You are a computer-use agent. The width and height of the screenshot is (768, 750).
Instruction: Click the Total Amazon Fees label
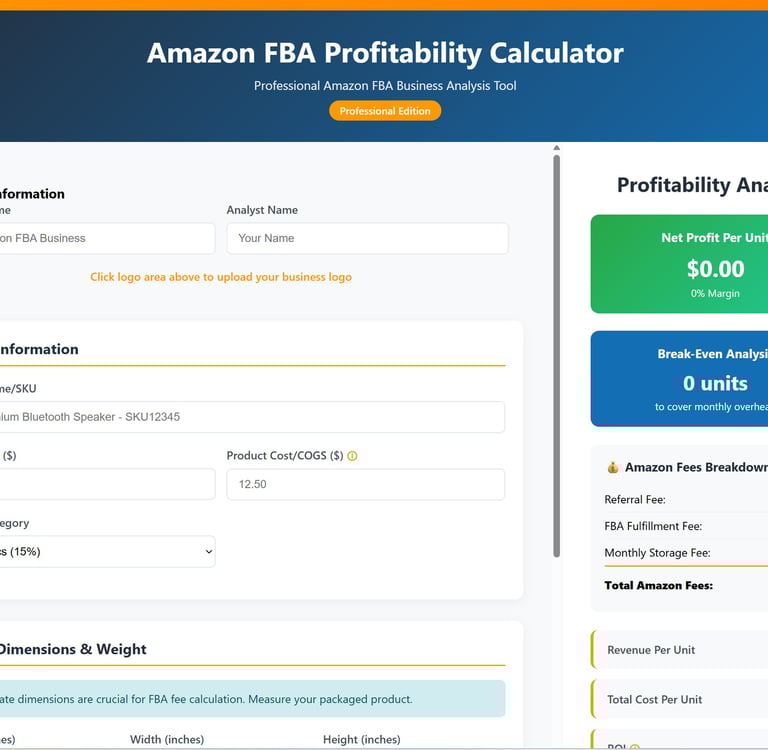coord(658,585)
